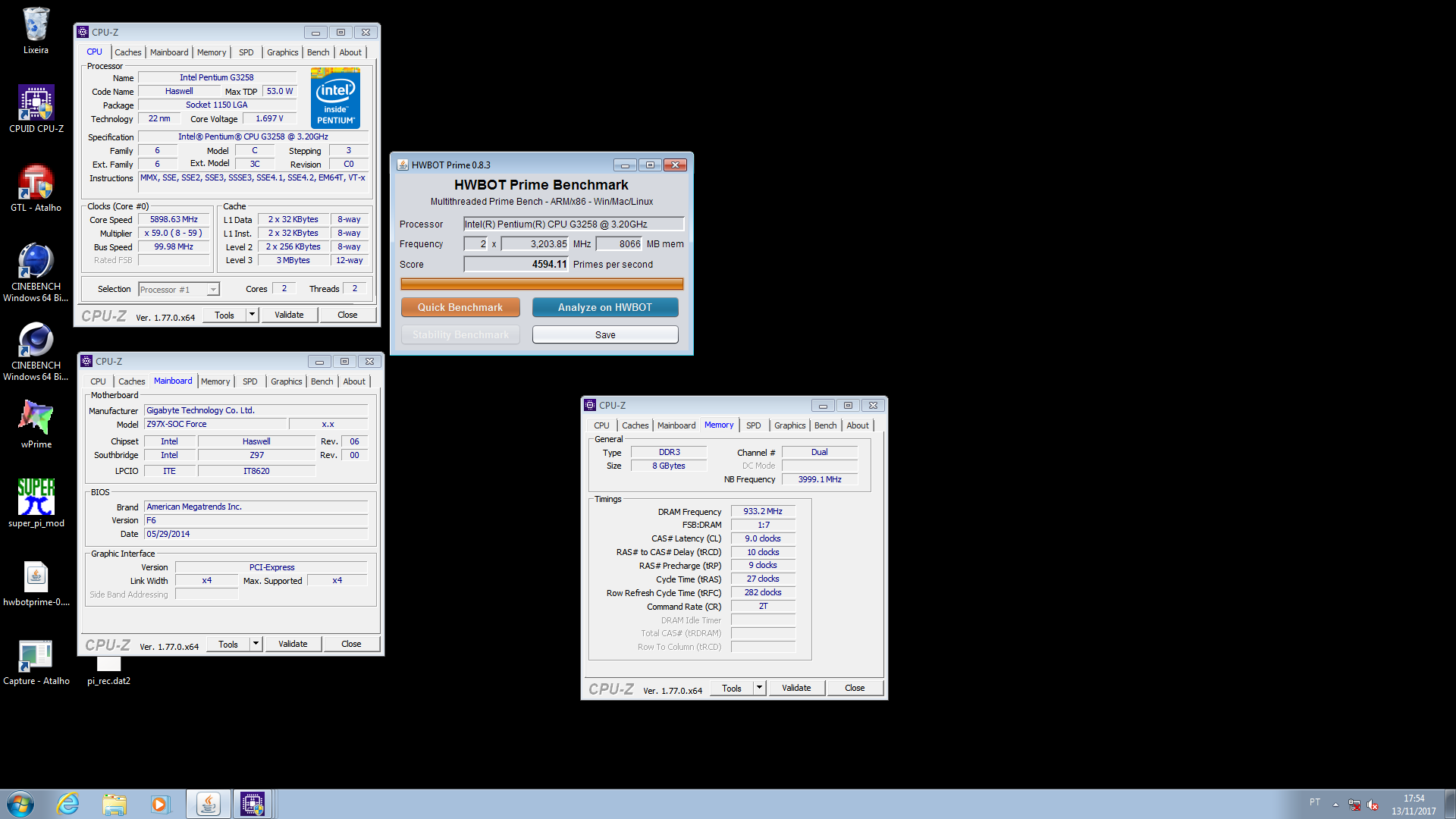Click Validate in the Memory CPU-Z window
This screenshot has height=819, width=1456.
[x=796, y=688]
